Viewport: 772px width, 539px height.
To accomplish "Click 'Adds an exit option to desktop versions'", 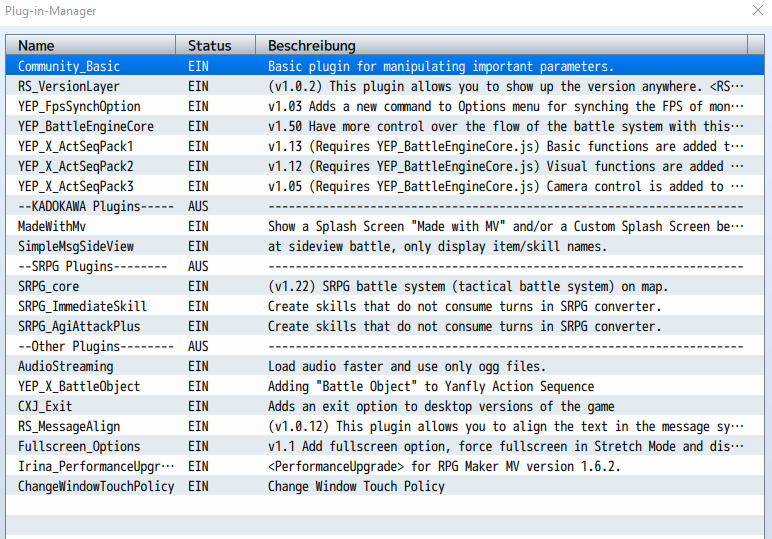I will pyautogui.click(x=441, y=407).
